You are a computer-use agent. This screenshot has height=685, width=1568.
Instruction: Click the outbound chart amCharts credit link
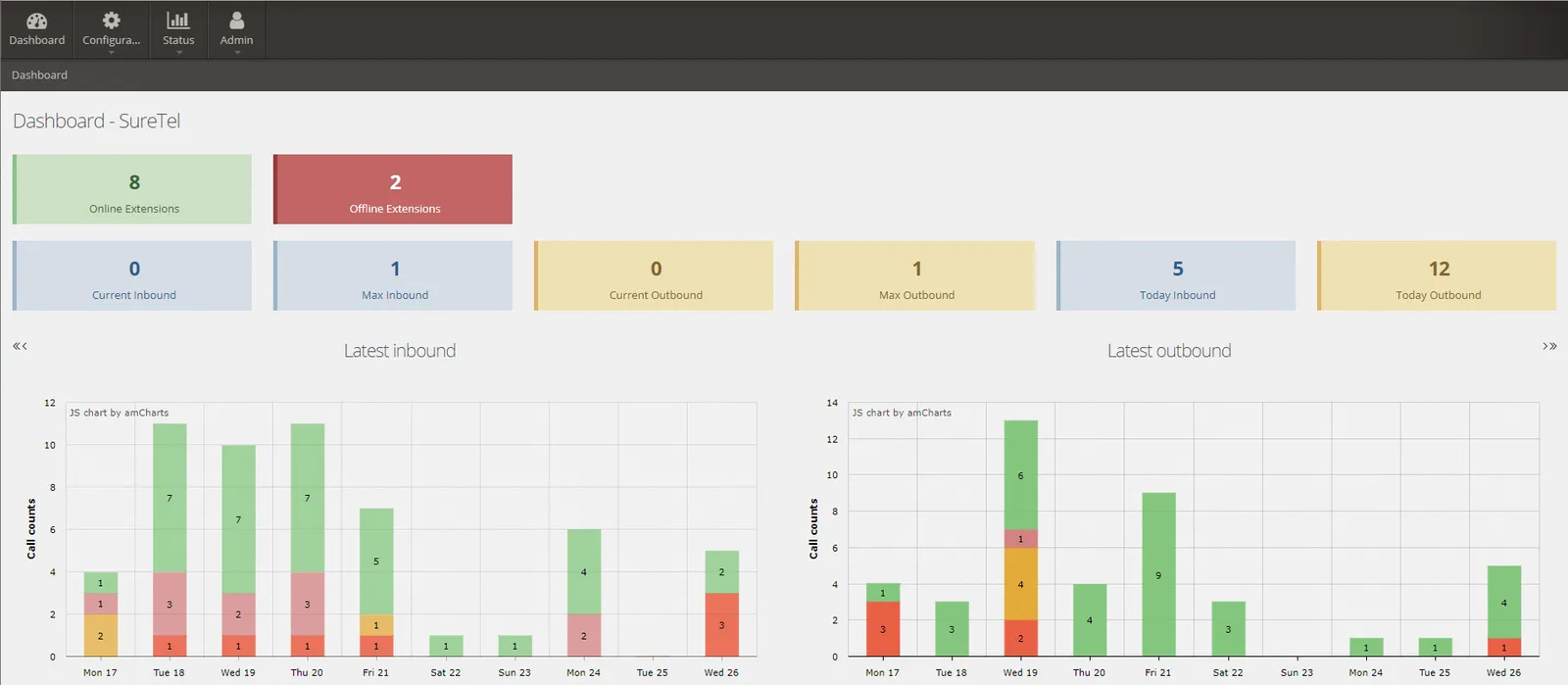pos(902,413)
